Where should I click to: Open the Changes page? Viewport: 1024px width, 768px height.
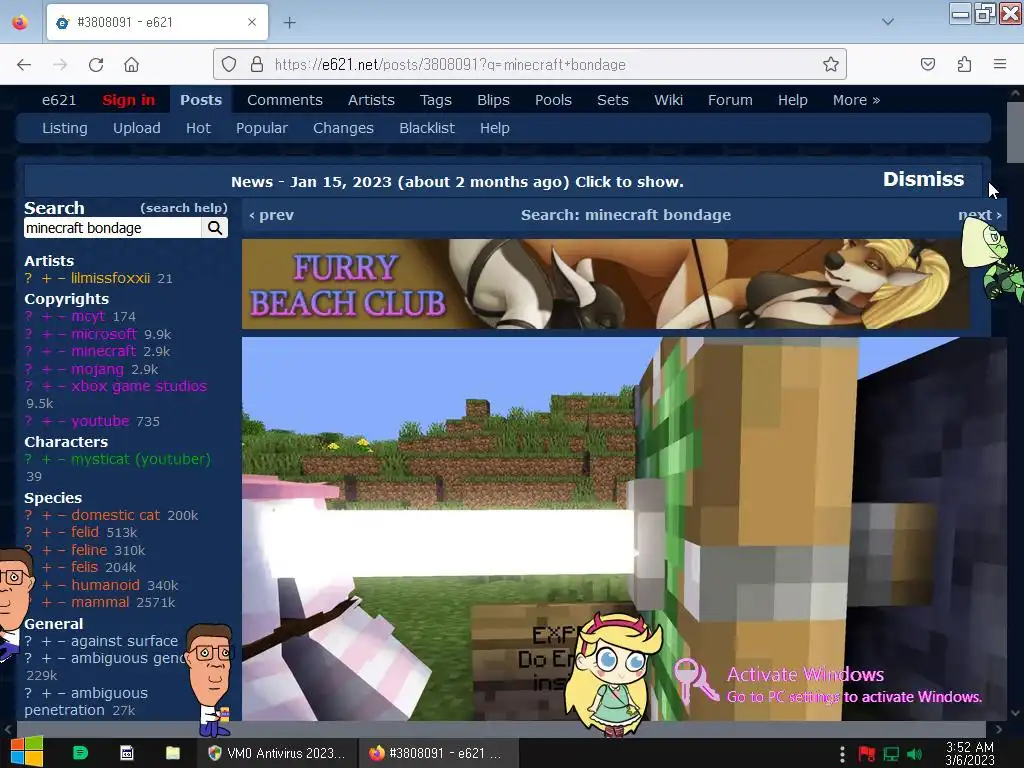344,128
